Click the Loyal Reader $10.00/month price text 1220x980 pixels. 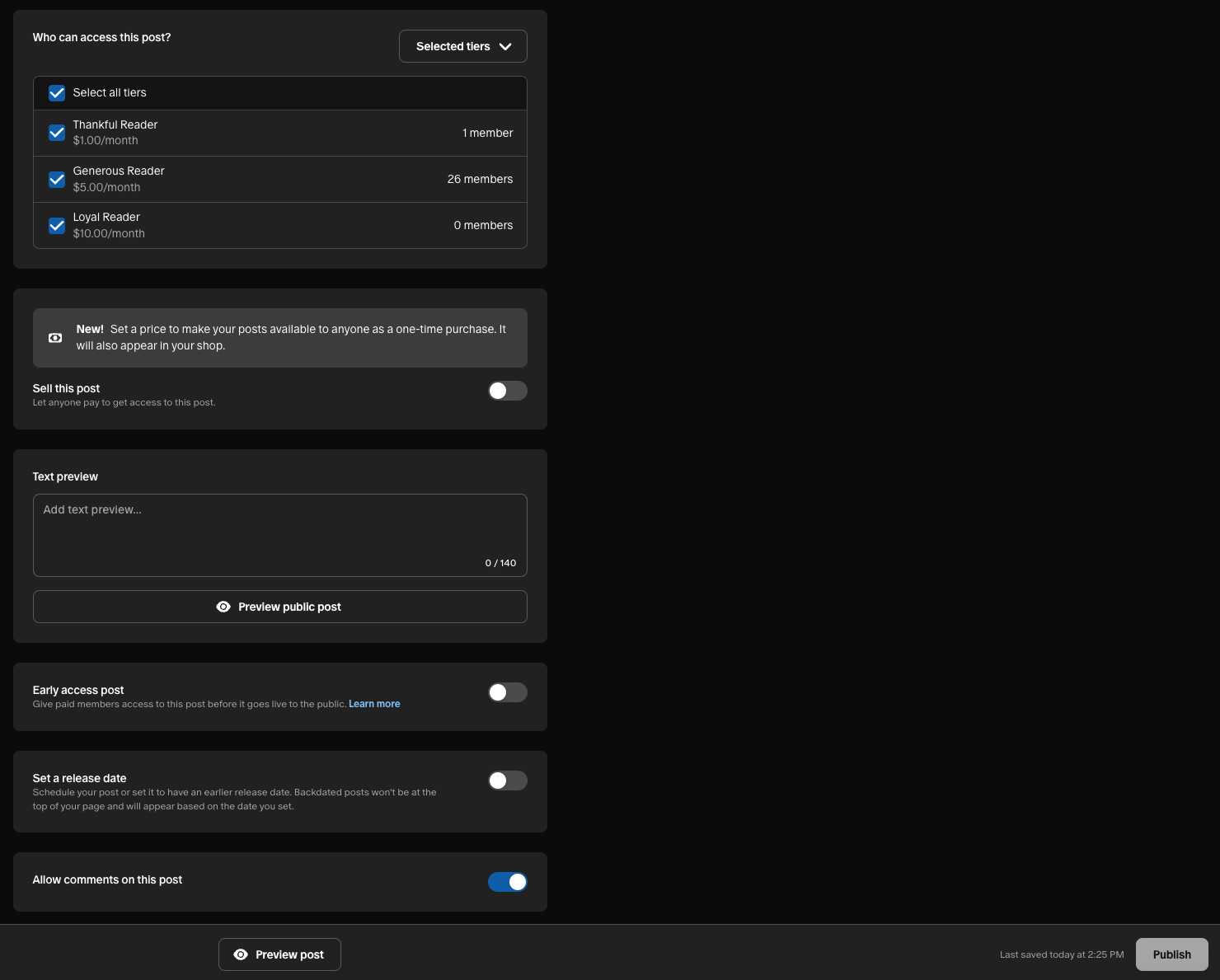(x=109, y=233)
